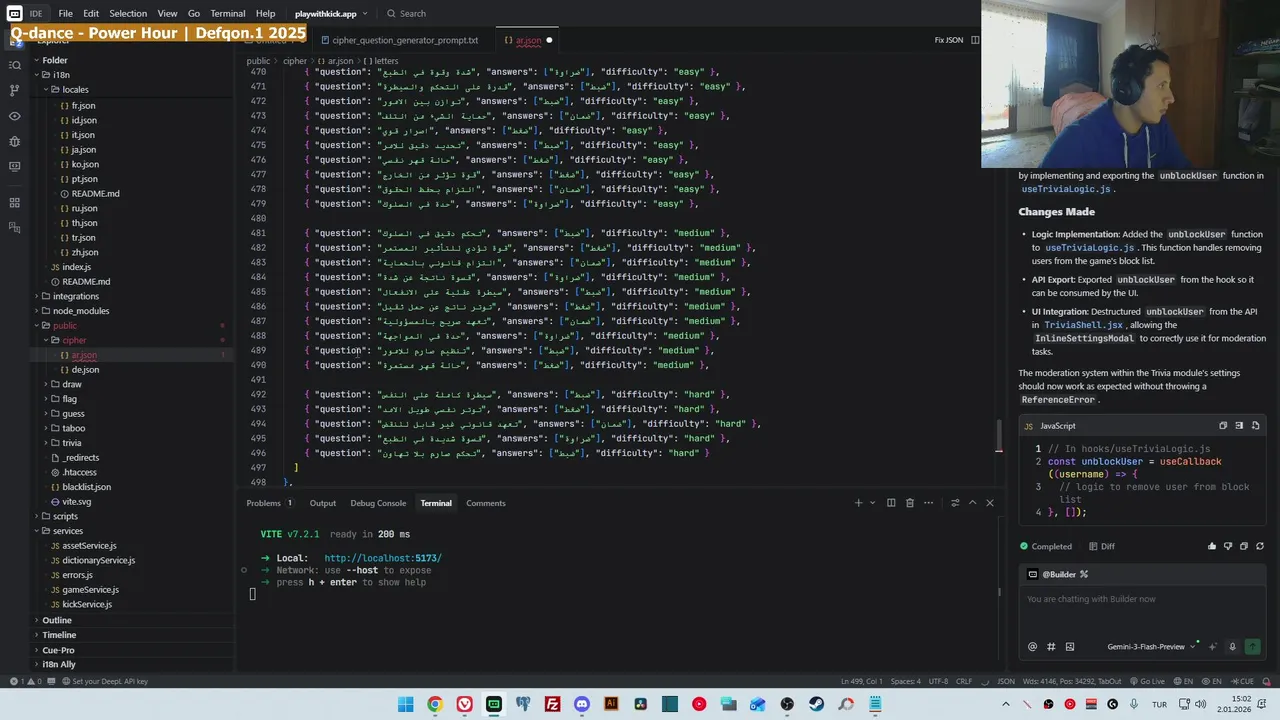Open de.json in file tree
1280x720 pixels.
pos(85,370)
